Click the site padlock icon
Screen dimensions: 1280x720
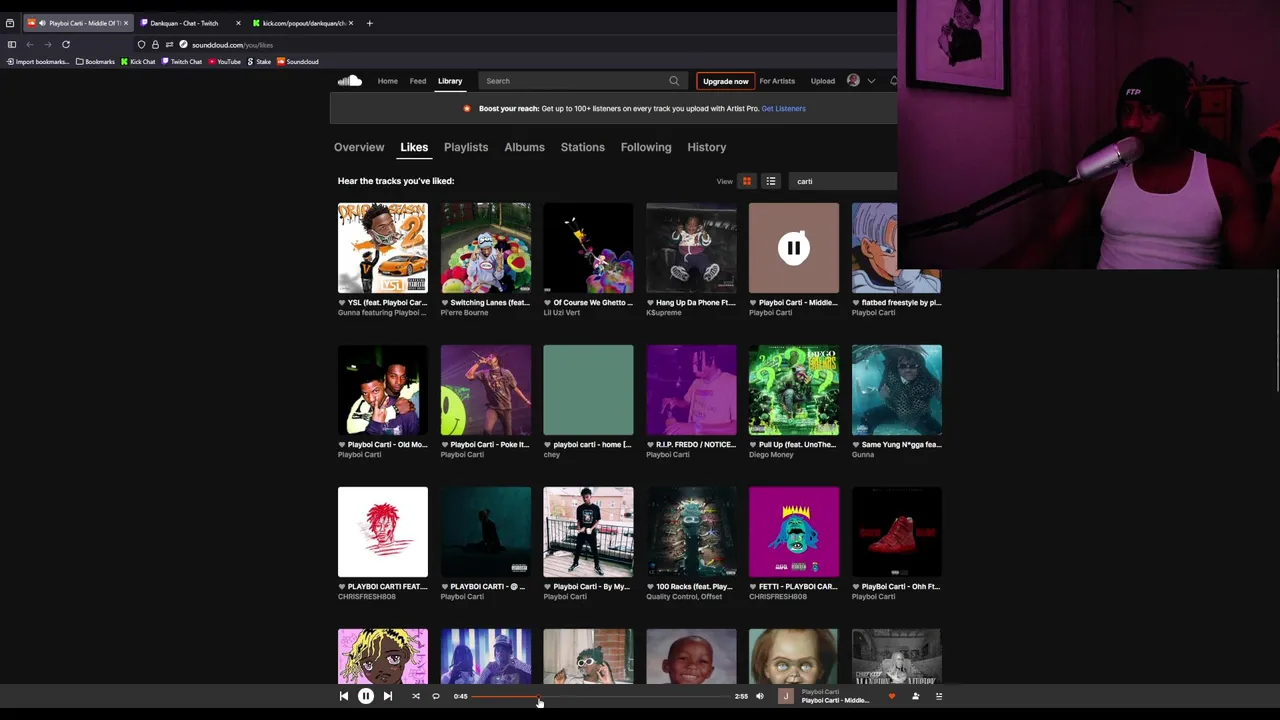coord(155,45)
